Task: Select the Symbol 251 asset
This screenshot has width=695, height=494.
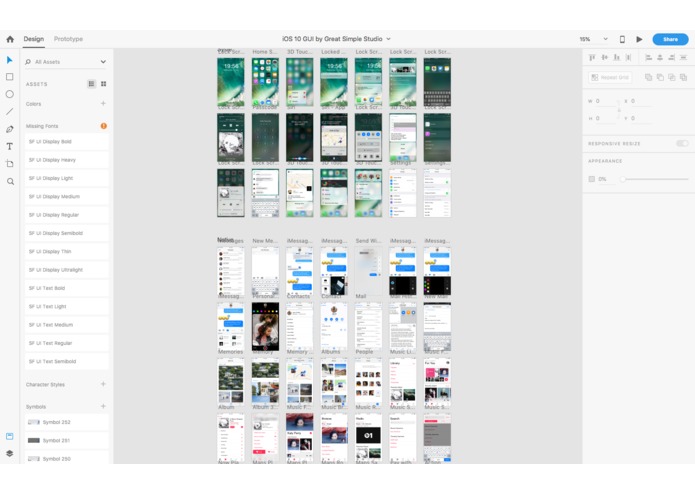Action: 66,440
